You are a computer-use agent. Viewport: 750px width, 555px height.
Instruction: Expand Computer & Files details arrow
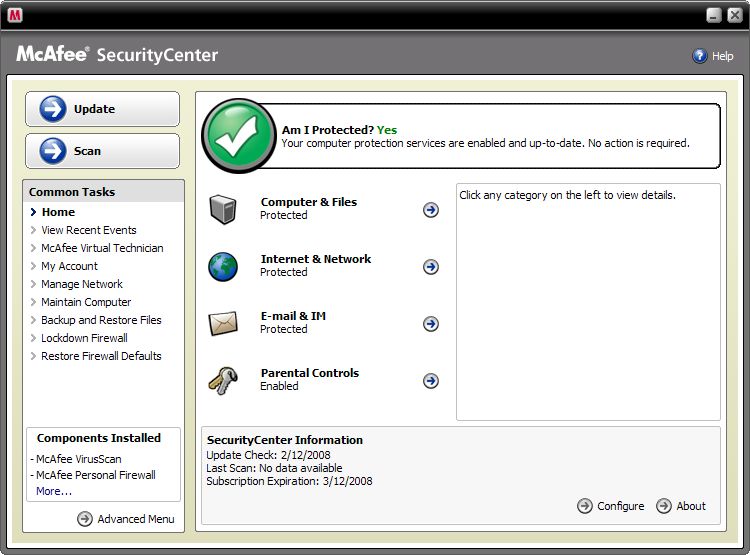[x=431, y=210]
